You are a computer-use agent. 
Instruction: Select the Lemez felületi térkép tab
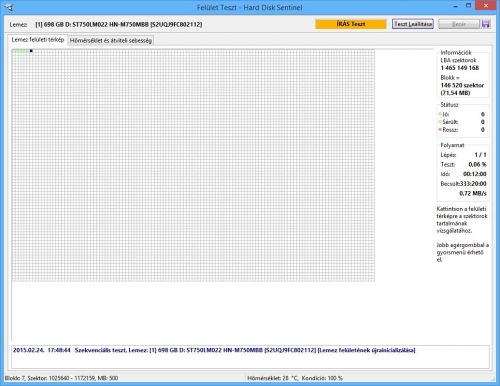click(x=38, y=40)
